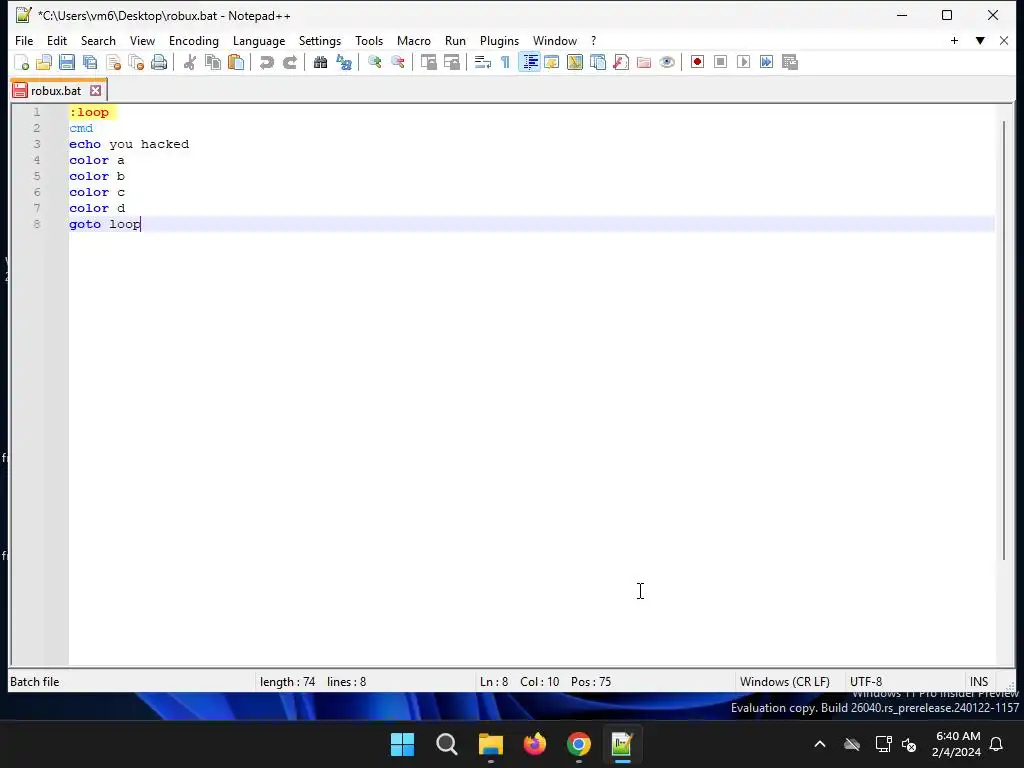
Task: Click the Replace toolbar icon
Action: [344, 62]
